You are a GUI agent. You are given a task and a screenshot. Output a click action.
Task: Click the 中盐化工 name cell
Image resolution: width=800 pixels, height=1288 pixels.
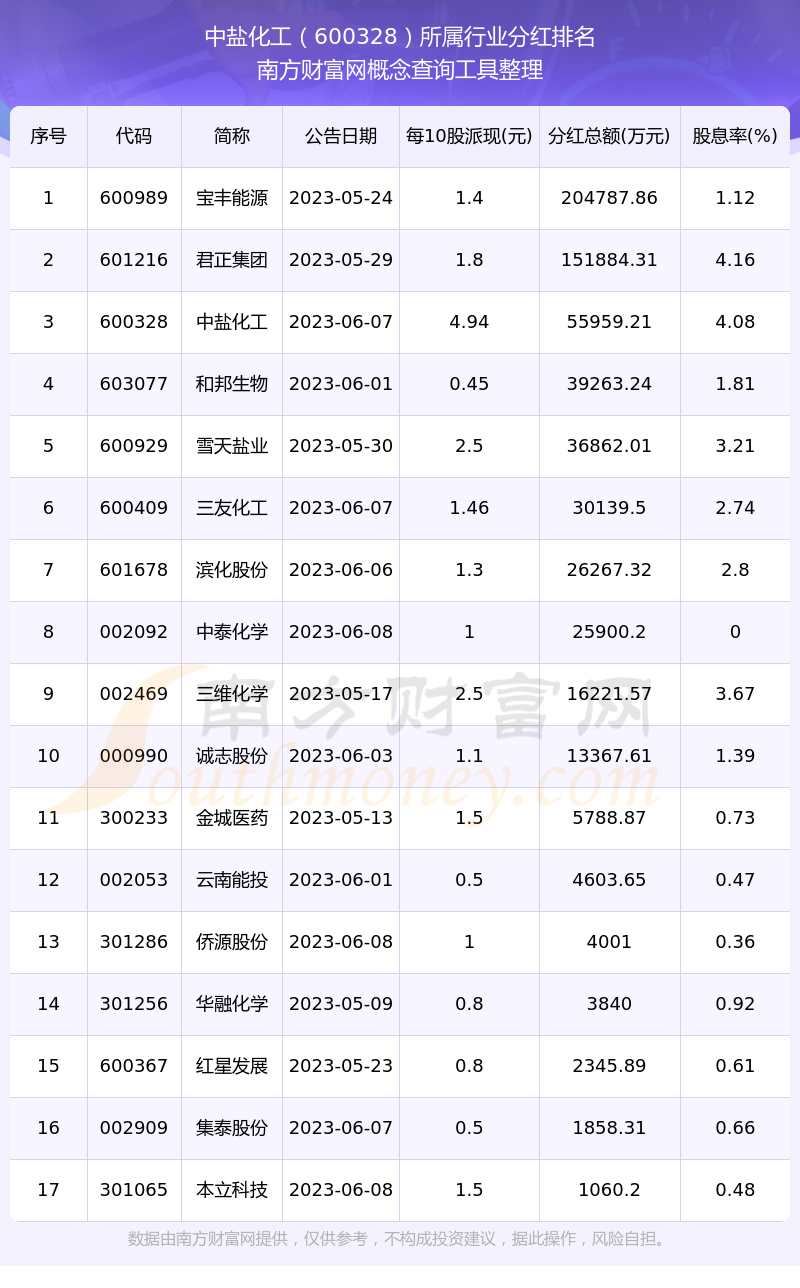(x=232, y=322)
